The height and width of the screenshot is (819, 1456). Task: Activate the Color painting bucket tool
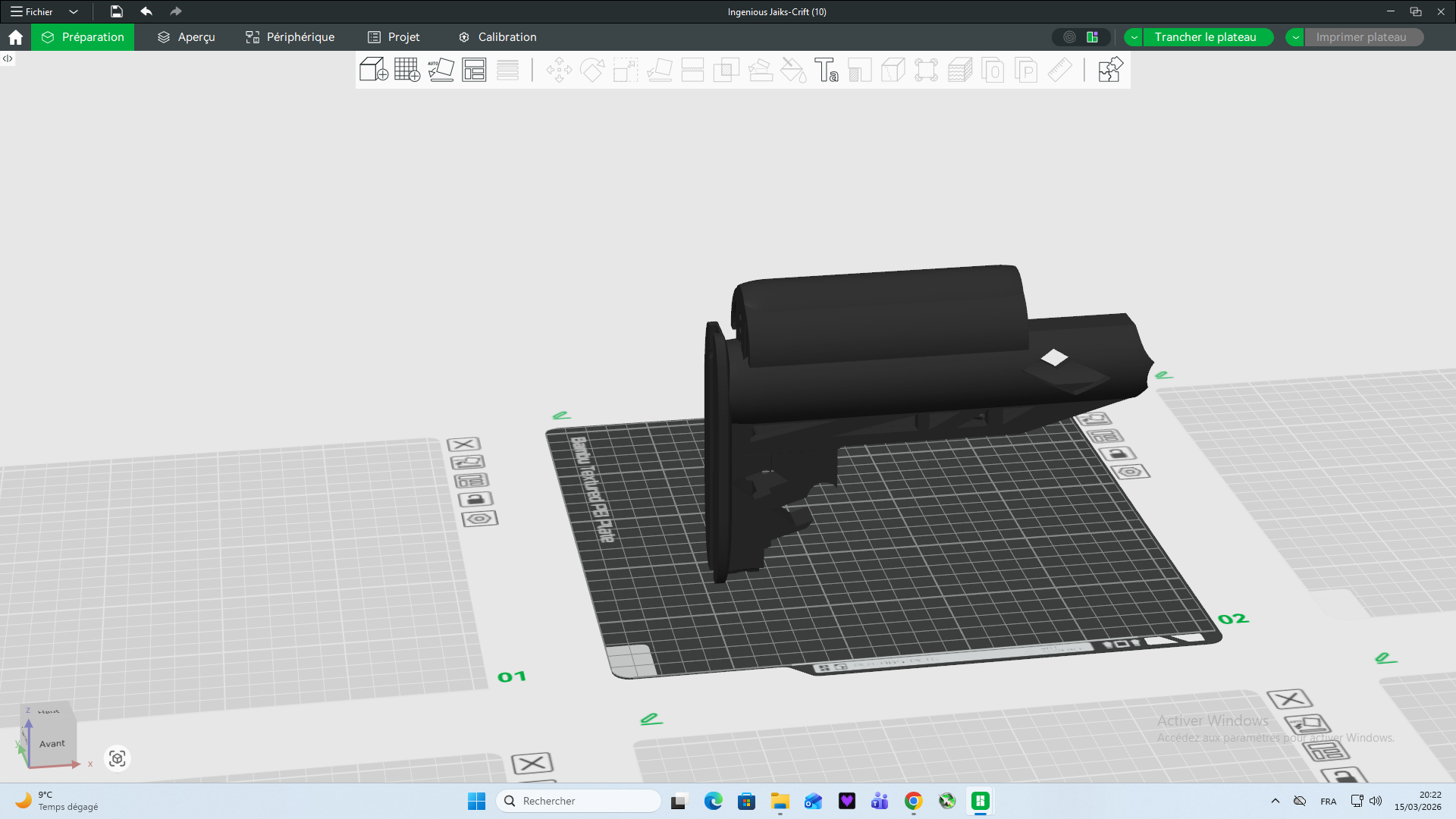(x=793, y=70)
